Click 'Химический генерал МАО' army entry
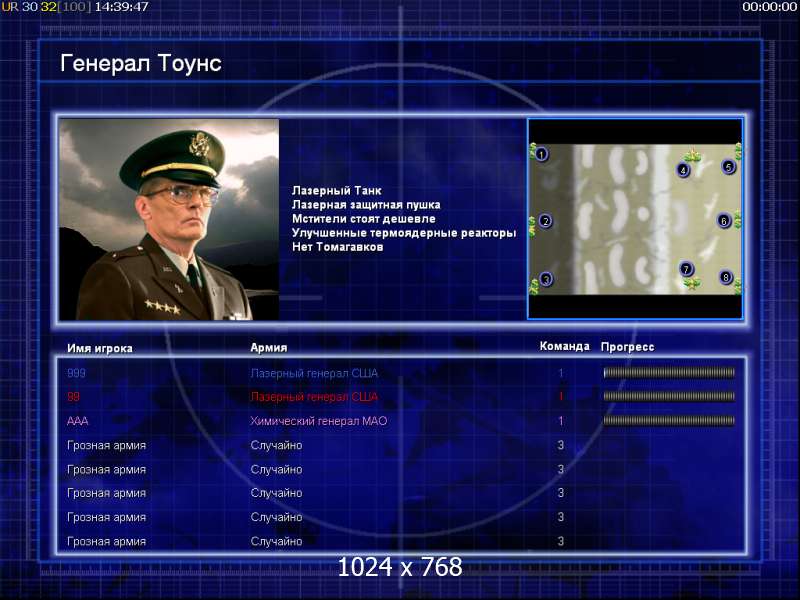 (319, 421)
